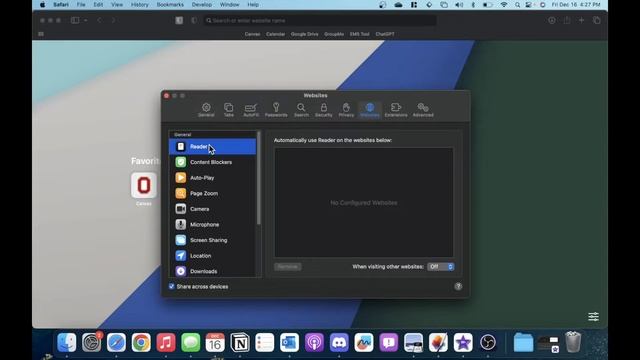Open OBS from the Dock
The width and height of the screenshot is (640, 360).
tap(488, 342)
